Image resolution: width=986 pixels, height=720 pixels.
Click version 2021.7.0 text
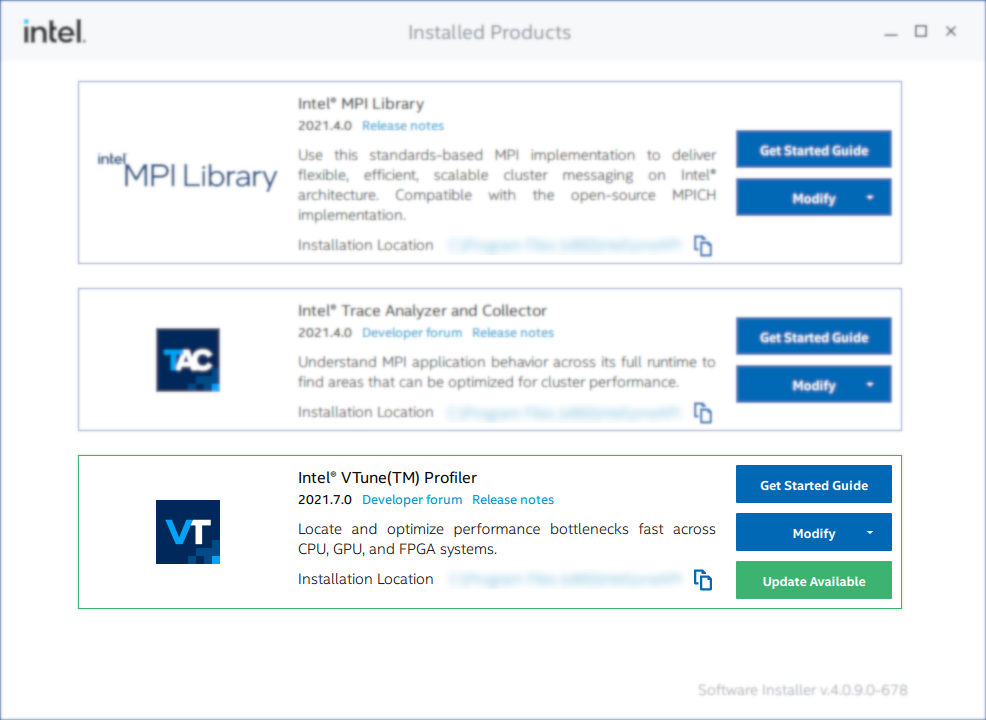point(324,500)
